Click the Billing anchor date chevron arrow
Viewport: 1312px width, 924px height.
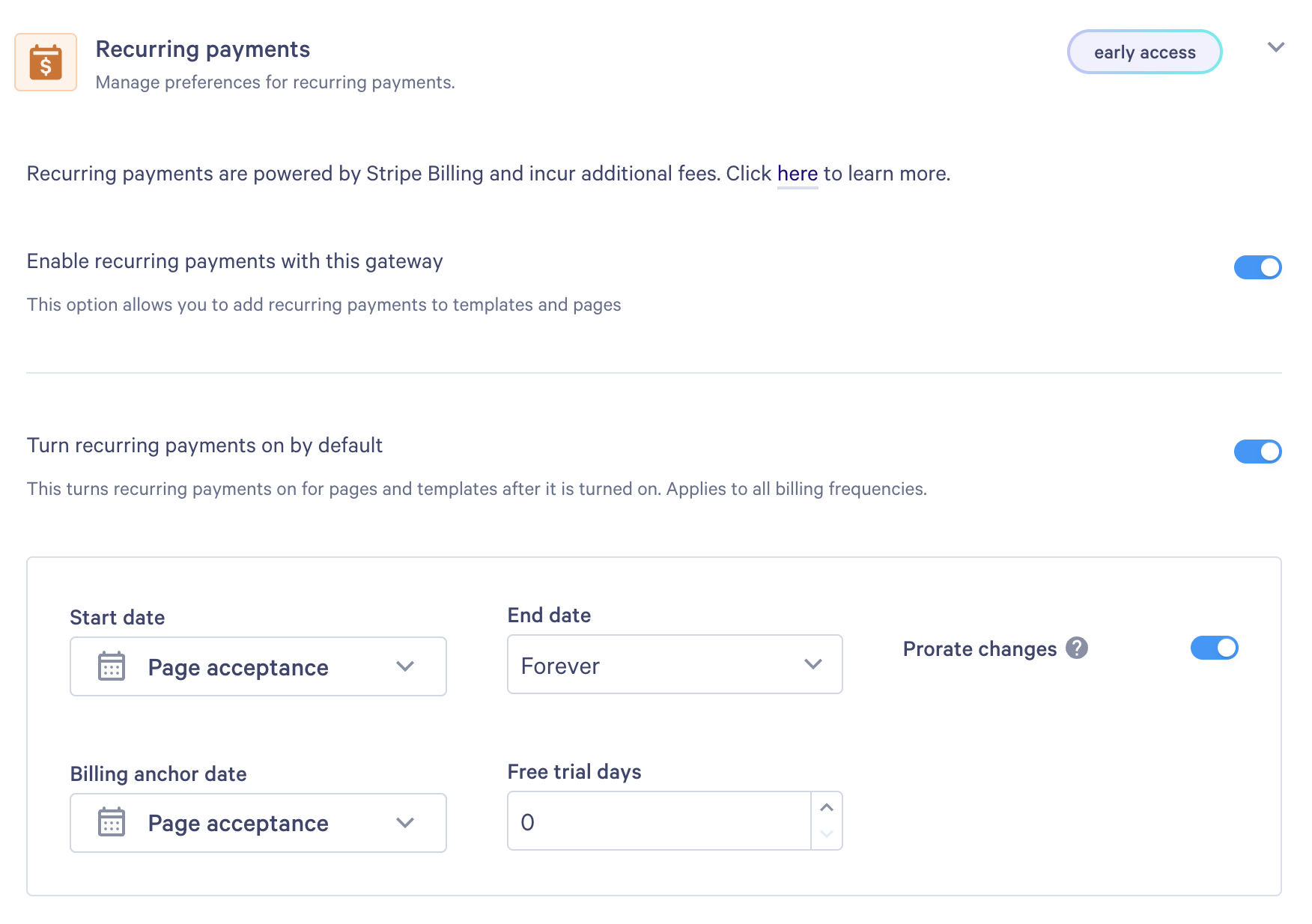pos(405,823)
